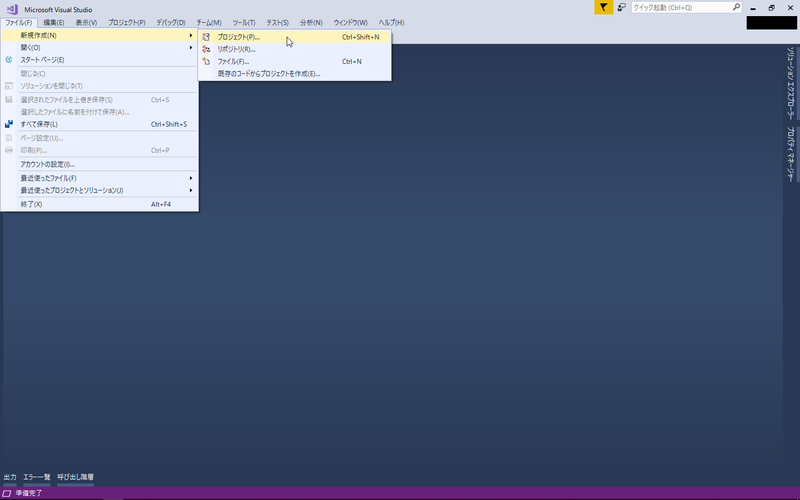Open アカウントの設定(I)...

click(x=99, y=164)
